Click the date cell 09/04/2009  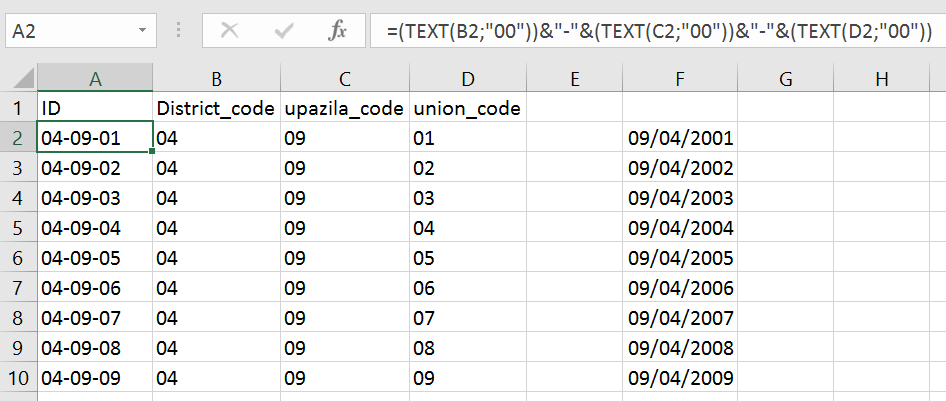[680, 380]
